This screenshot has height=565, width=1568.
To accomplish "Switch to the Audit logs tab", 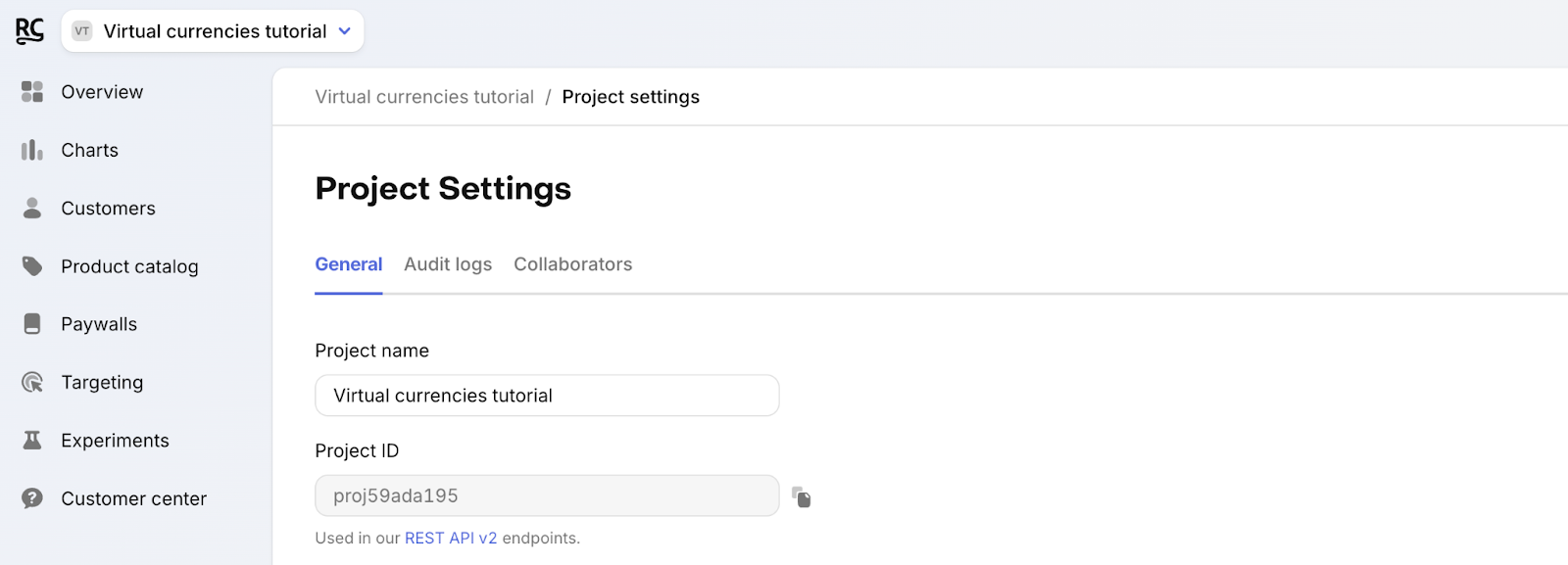I will coord(448,264).
